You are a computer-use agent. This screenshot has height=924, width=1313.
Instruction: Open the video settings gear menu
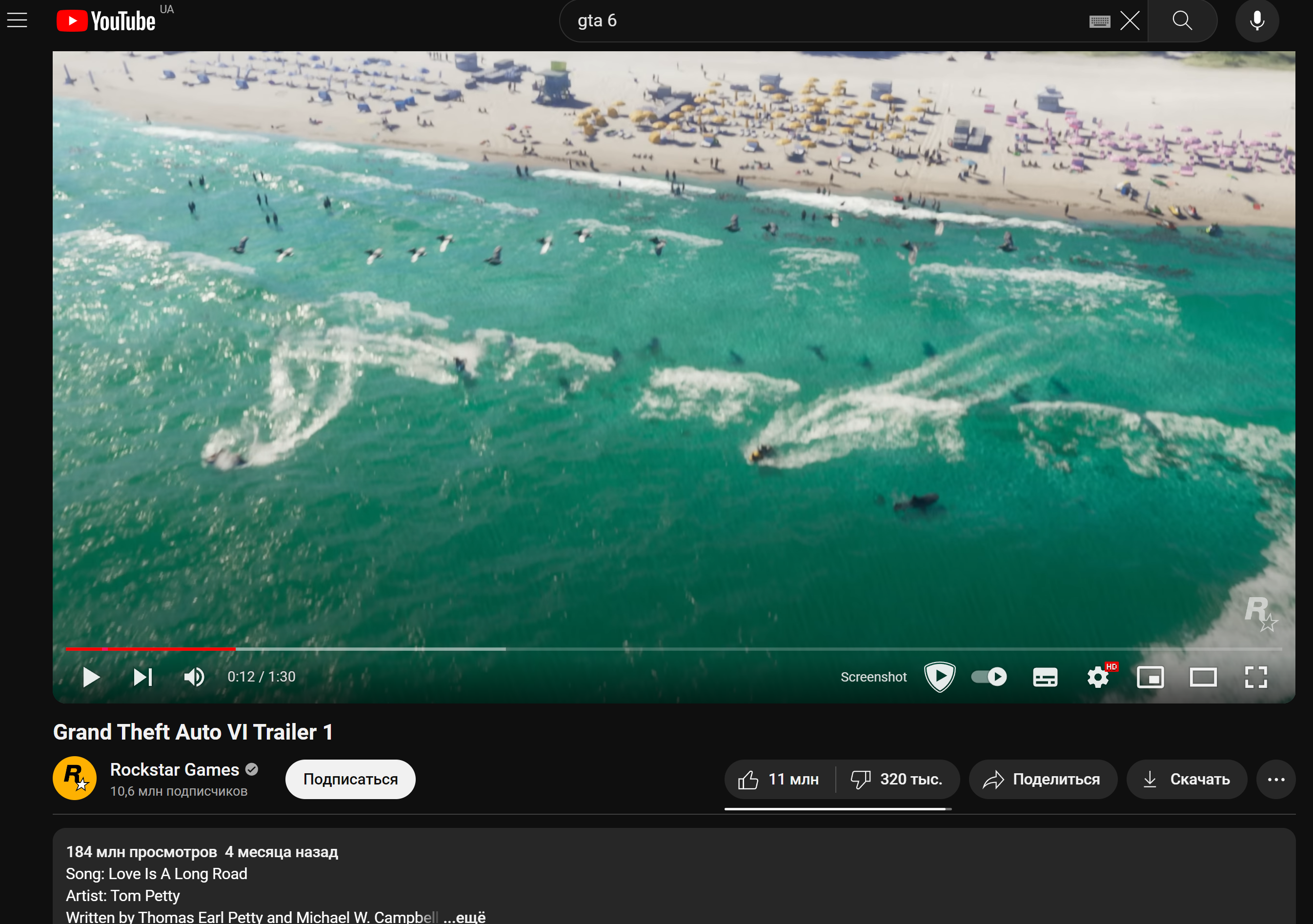click(x=1097, y=678)
